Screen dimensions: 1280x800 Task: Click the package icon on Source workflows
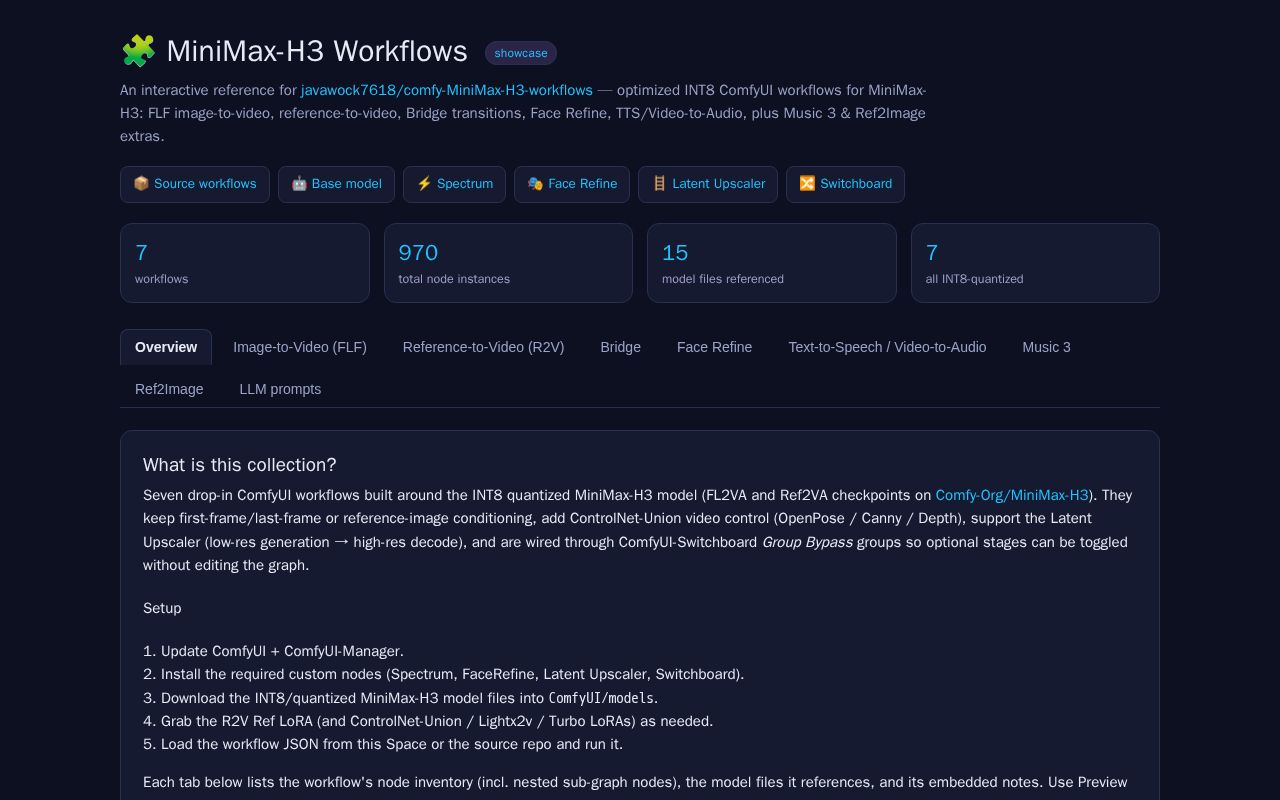click(141, 184)
